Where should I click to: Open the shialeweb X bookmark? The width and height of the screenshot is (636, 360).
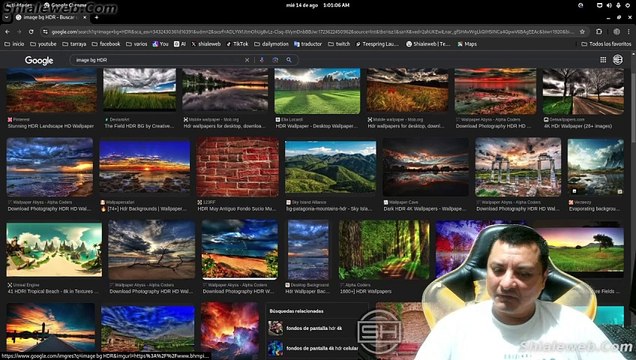tap(206, 44)
